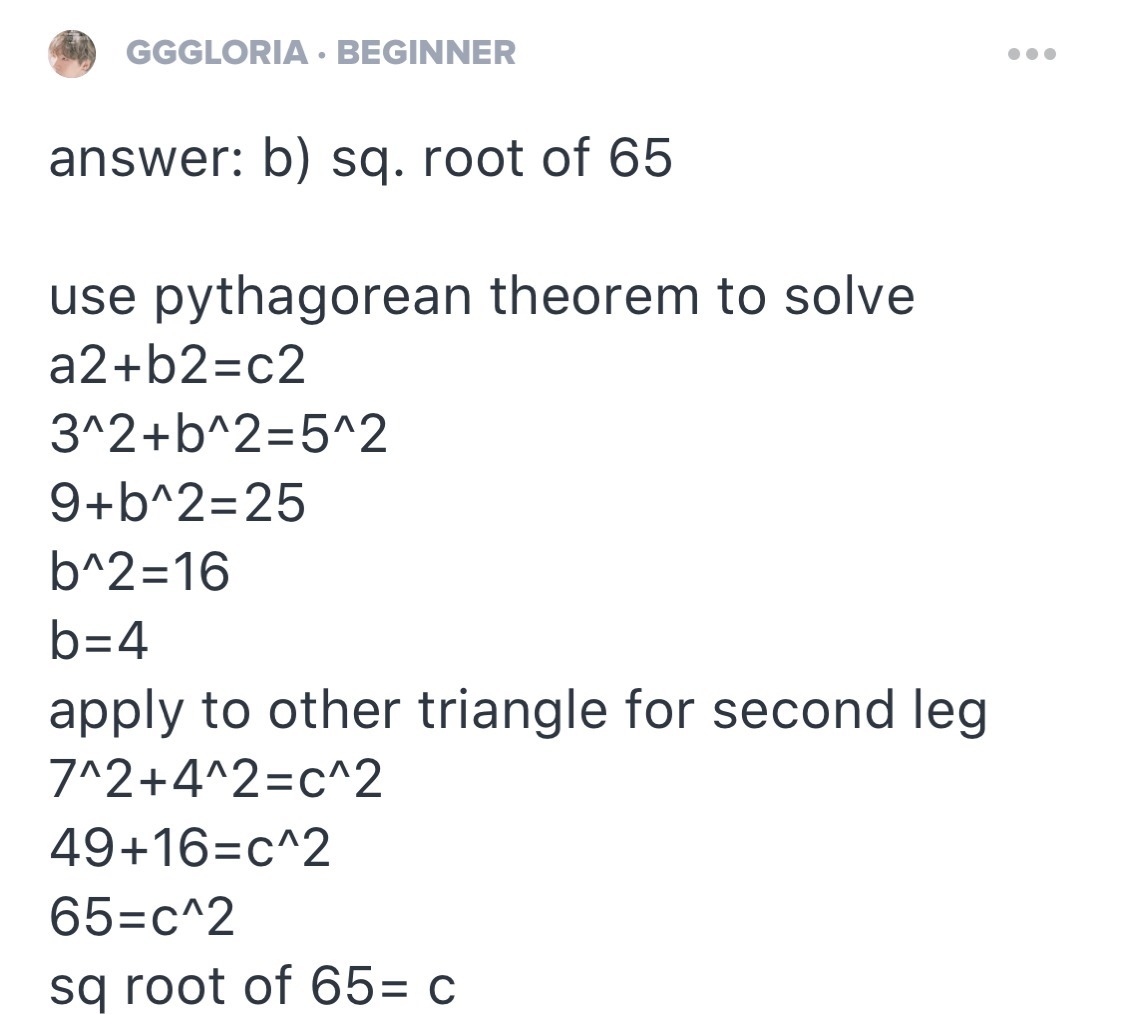Click 'use pythagorean theorem to solve' text
This screenshot has width=1122, height=1014.
pyautogui.click(x=481, y=297)
